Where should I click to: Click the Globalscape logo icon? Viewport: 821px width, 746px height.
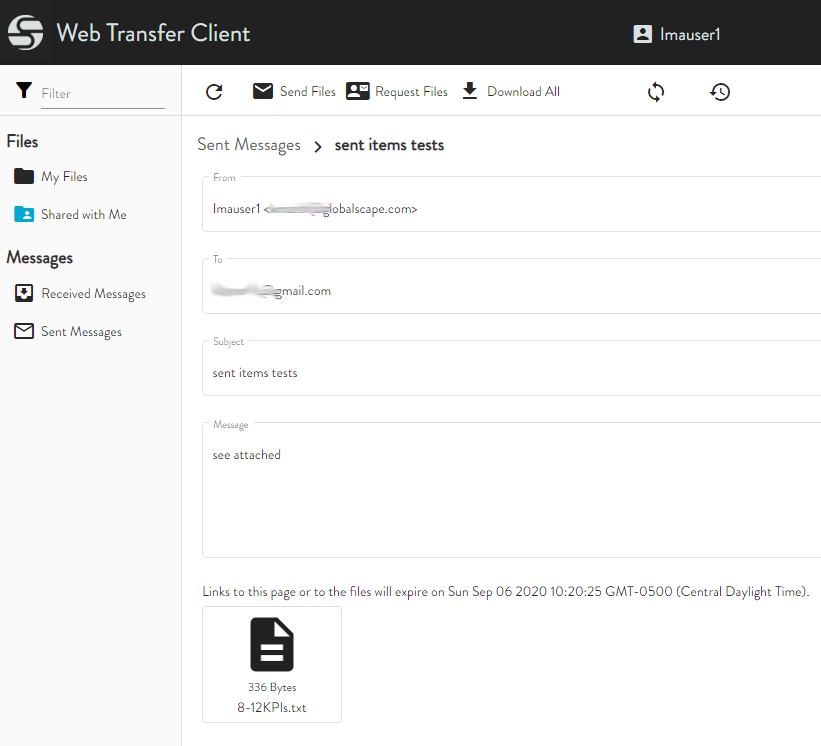[x=25, y=33]
